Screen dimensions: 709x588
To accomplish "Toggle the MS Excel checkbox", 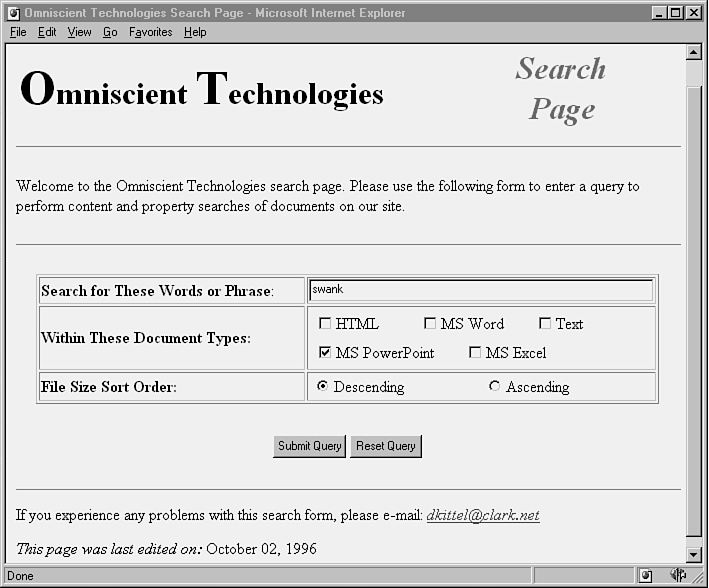I will pyautogui.click(x=475, y=353).
